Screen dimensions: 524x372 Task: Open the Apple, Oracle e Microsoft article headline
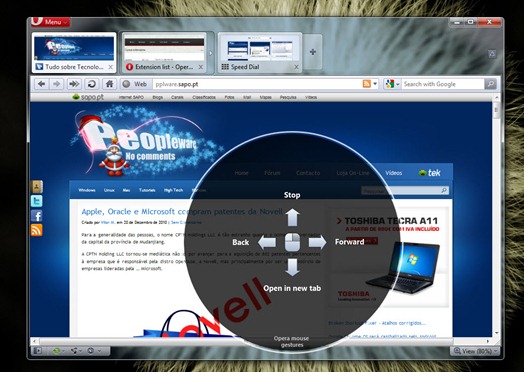tap(182, 212)
